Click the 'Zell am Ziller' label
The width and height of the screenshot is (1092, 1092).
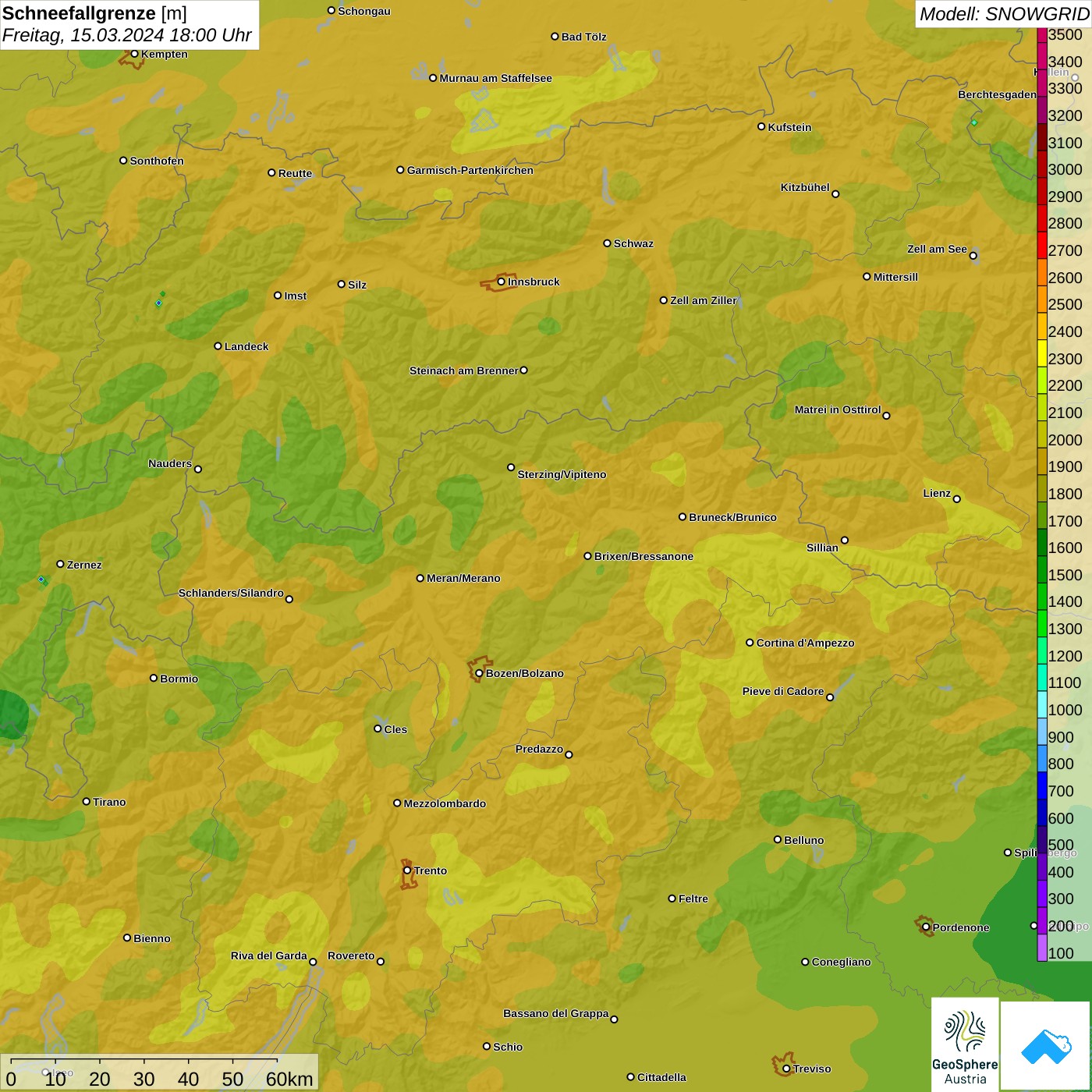tap(704, 300)
